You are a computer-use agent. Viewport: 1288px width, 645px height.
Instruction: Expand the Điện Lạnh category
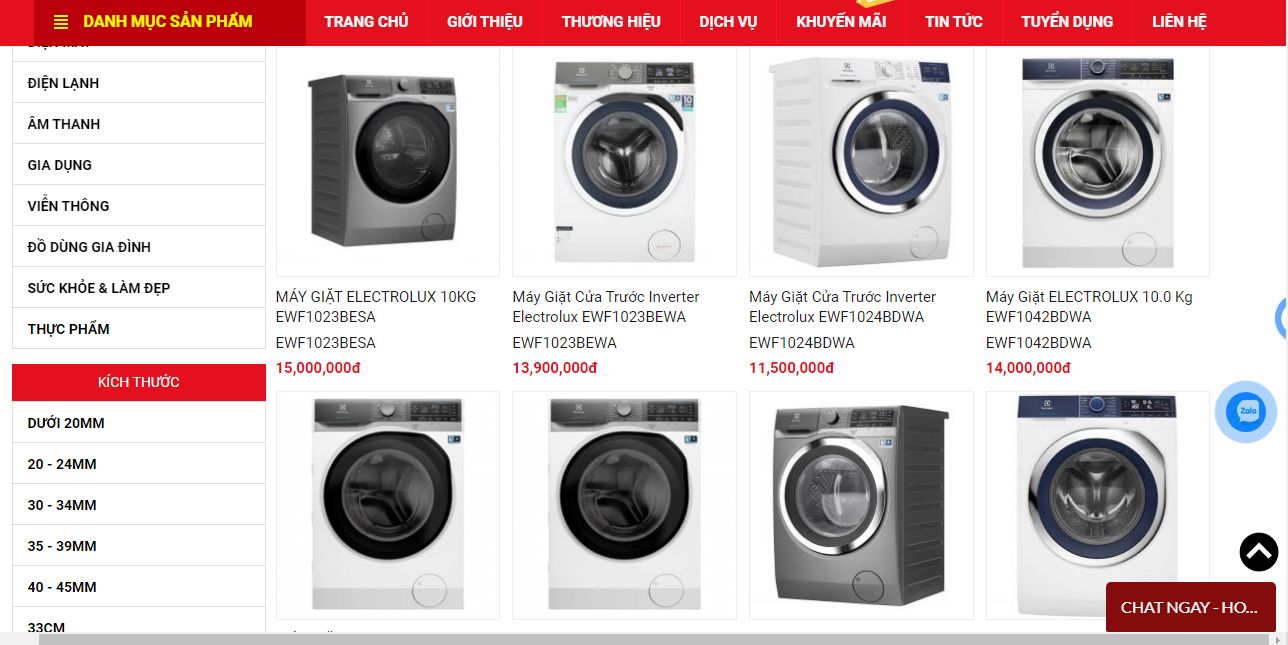pyautogui.click(x=139, y=83)
